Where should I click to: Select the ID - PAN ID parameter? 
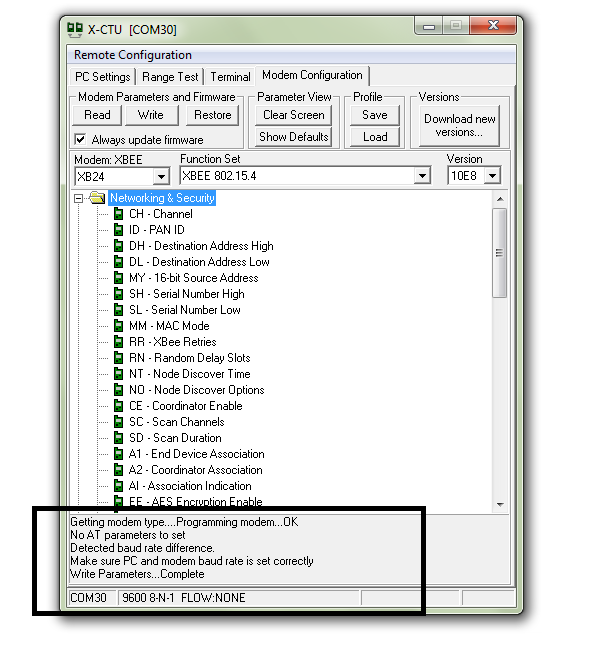157,230
